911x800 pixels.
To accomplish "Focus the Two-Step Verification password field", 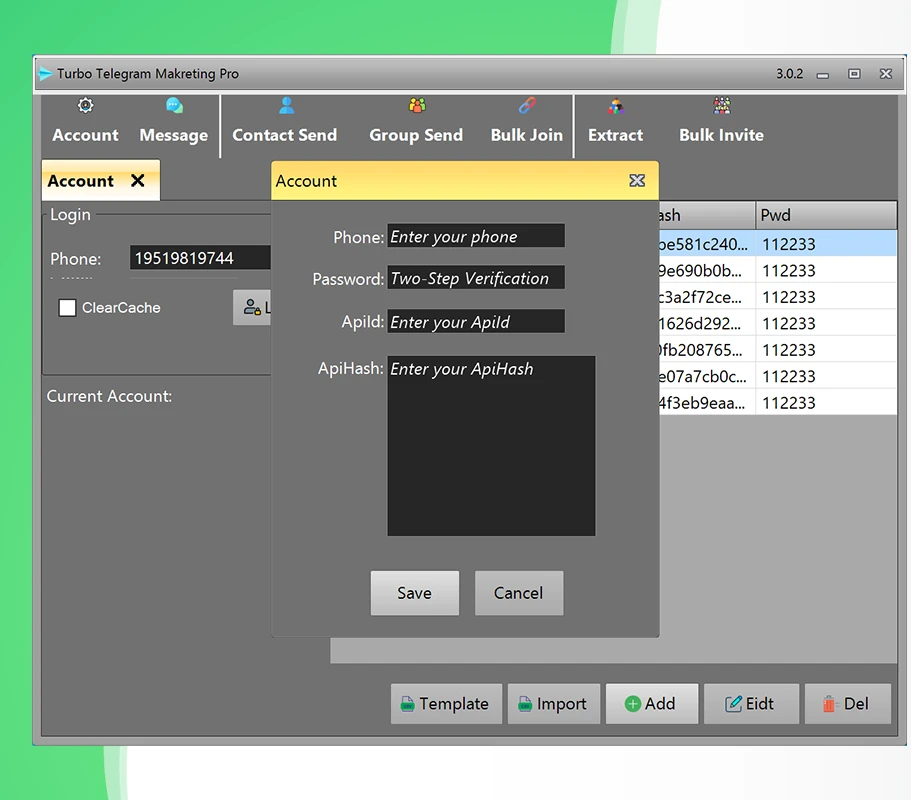I will (x=476, y=278).
